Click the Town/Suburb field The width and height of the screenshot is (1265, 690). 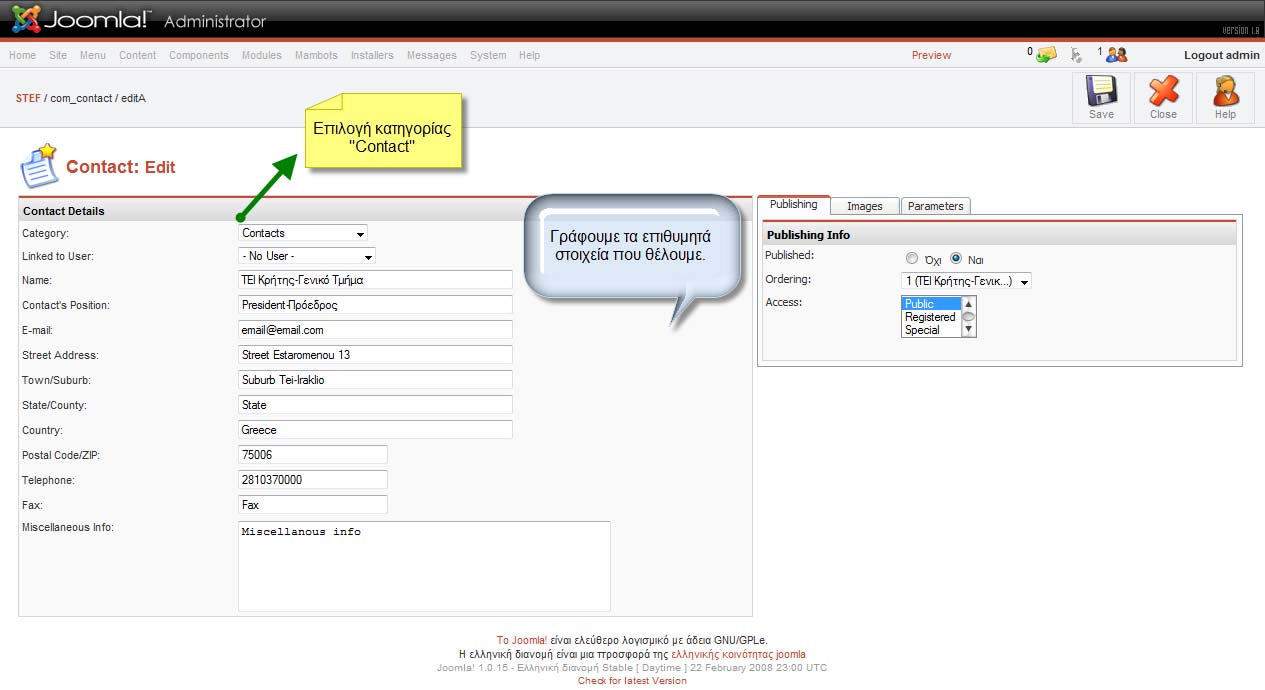tap(375, 380)
